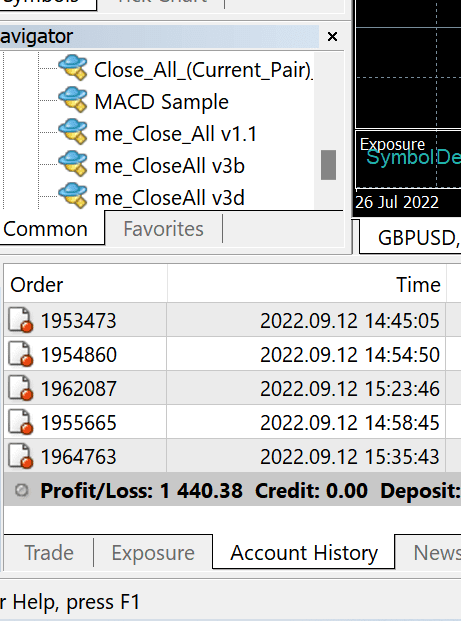Sort history by the Order column header
The image size is (461, 621).
click(x=86, y=285)
